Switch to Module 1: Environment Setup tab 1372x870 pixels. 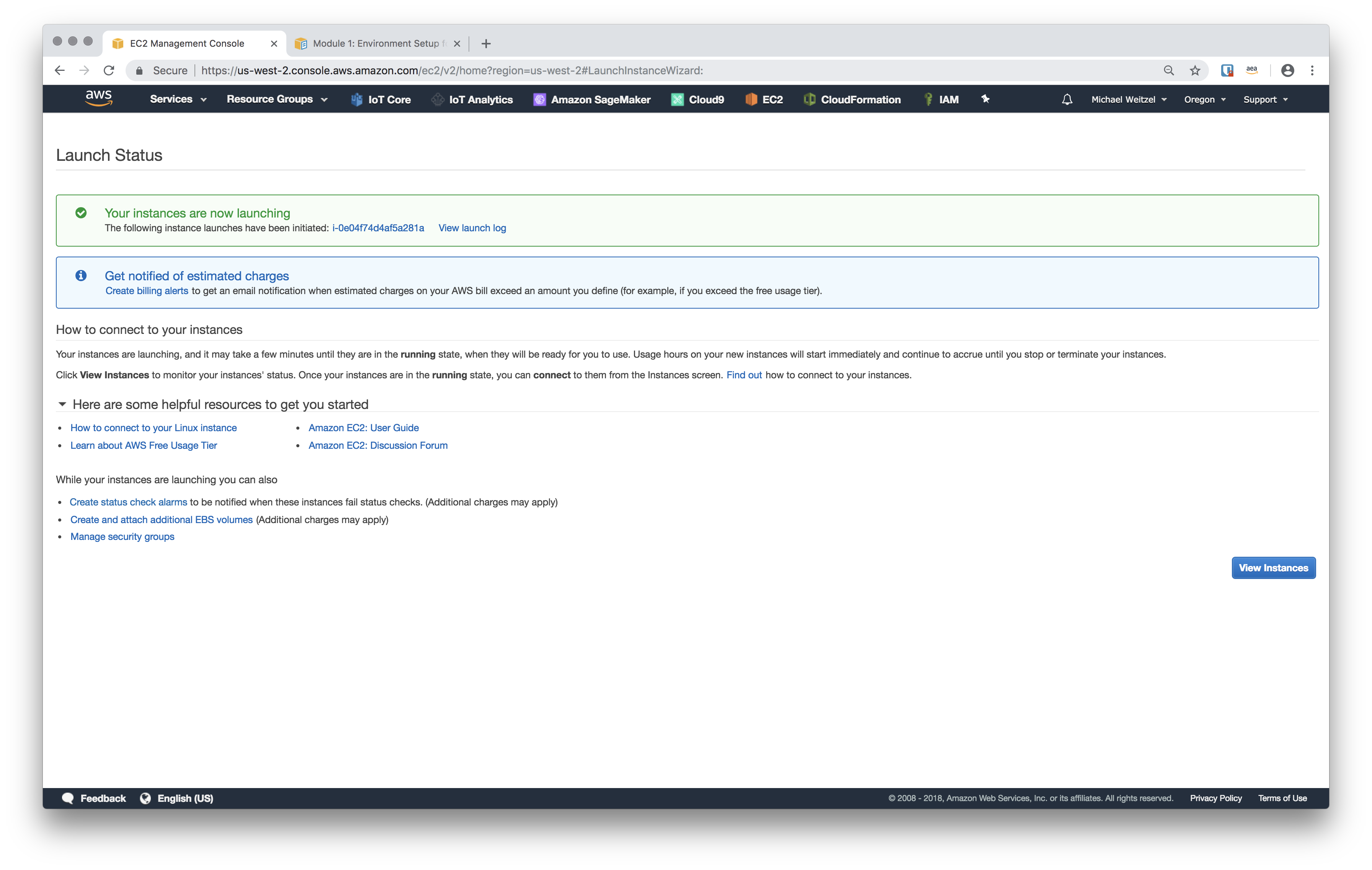pos(377,43)
